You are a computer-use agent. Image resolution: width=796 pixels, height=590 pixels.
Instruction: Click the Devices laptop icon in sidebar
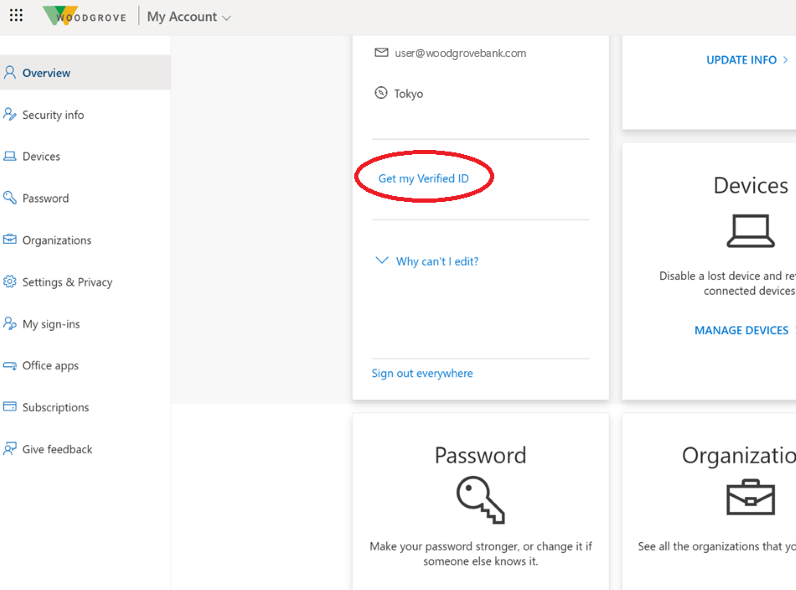coord(10,156)
